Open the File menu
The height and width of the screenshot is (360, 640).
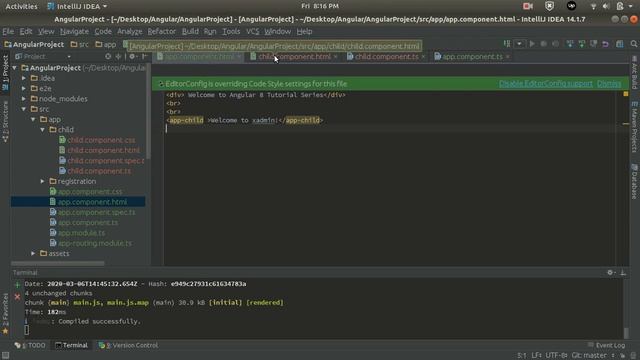click(x=8, y=31)
